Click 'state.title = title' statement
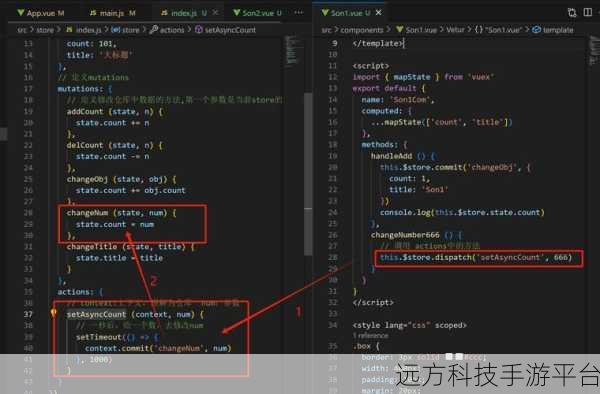 point(119,258)
